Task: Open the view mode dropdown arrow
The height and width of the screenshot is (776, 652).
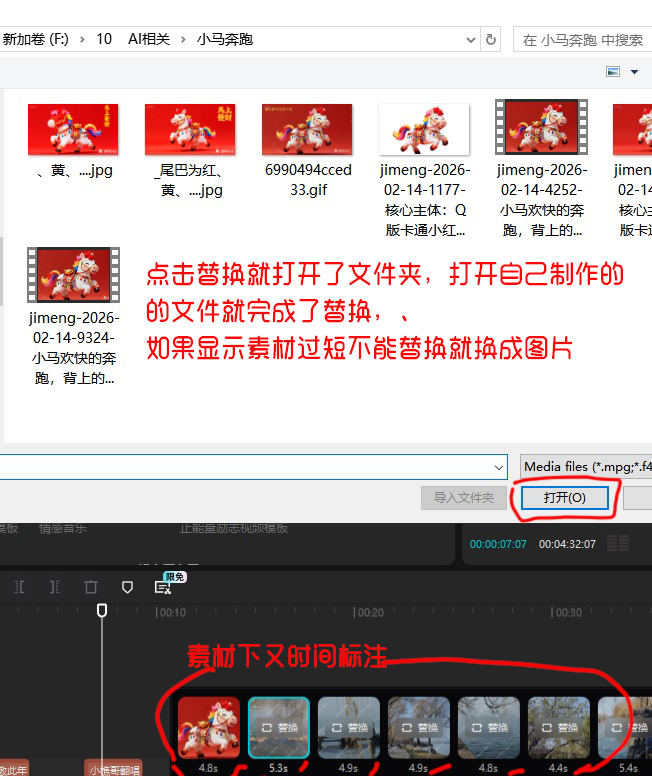Action: click(634, 72)
